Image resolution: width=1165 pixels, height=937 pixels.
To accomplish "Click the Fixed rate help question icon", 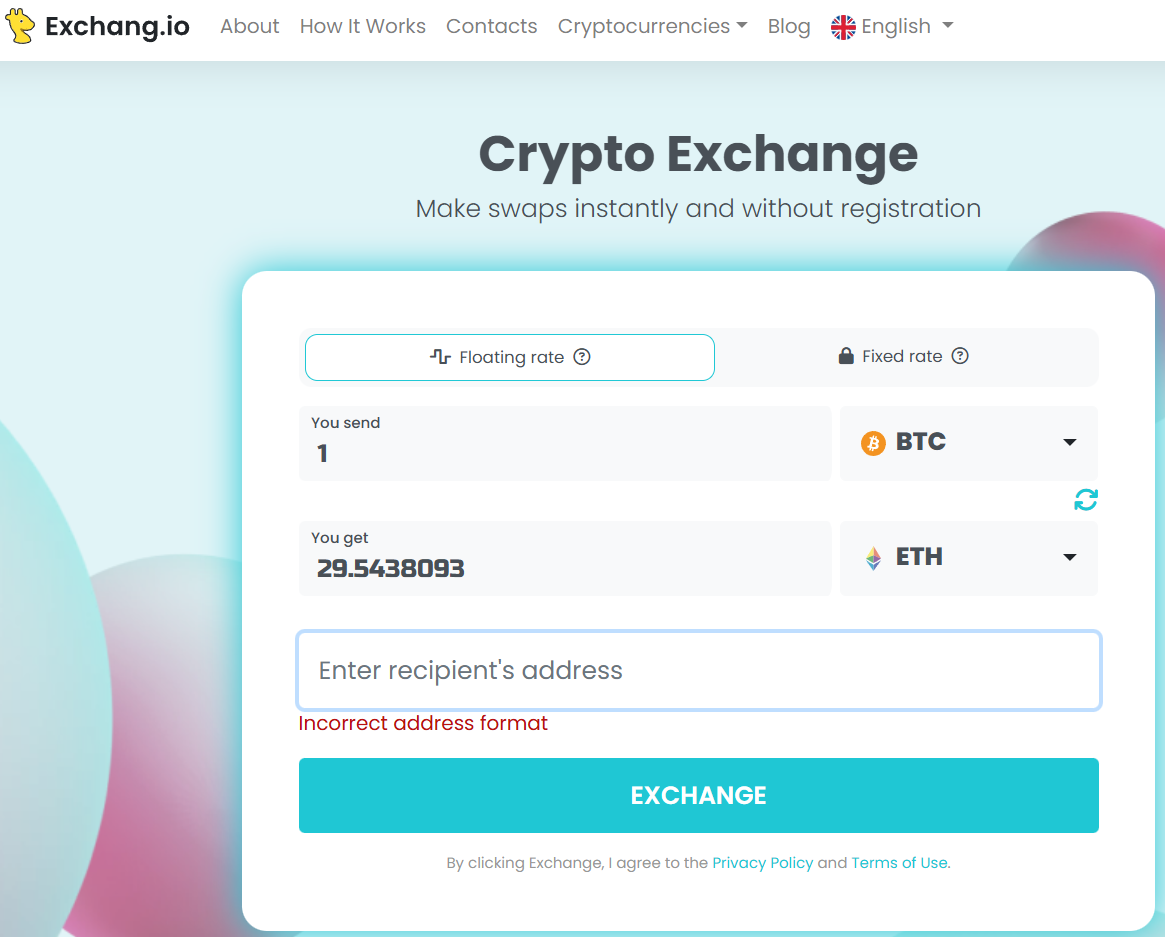I will coord(960,356).
